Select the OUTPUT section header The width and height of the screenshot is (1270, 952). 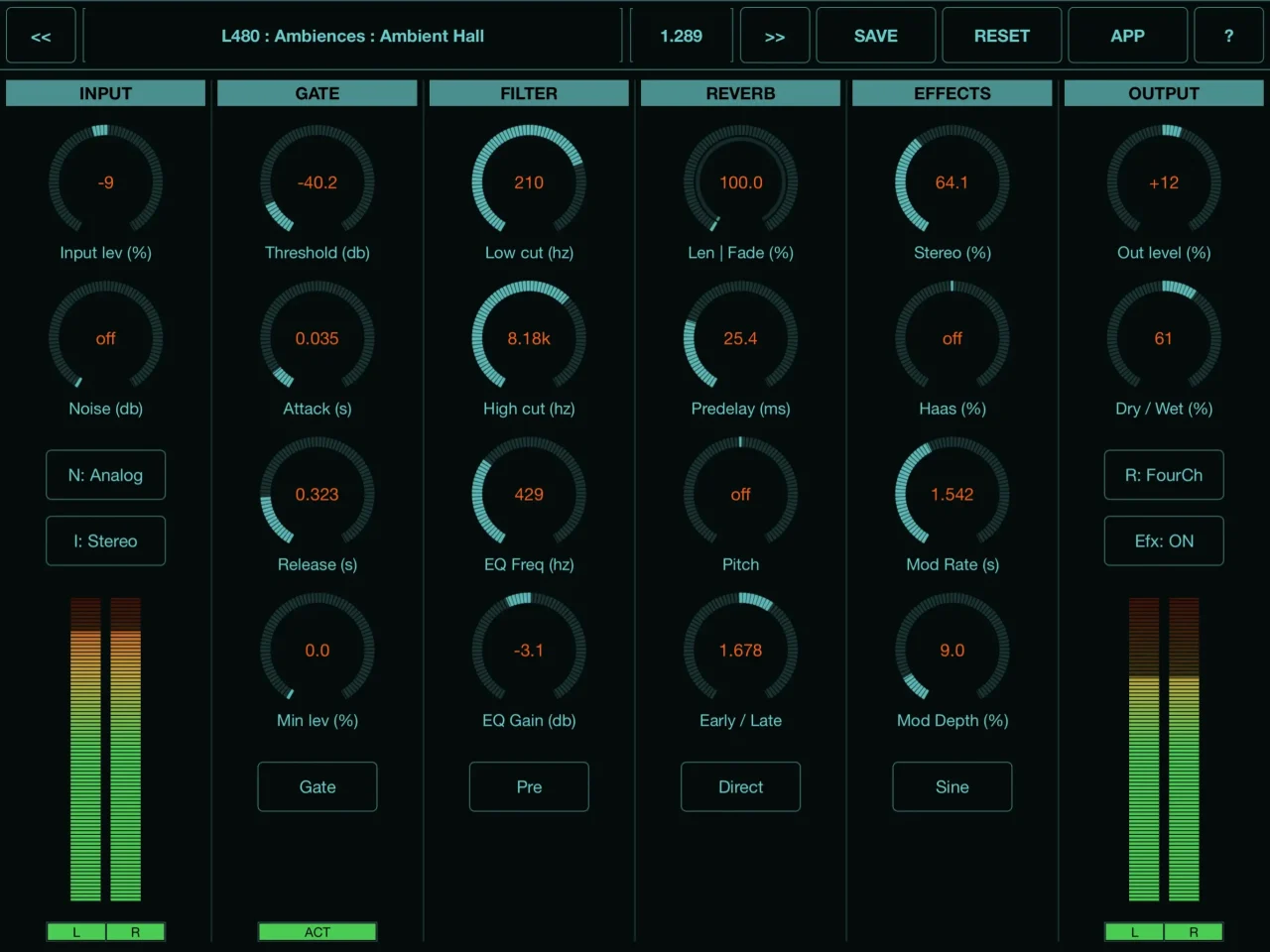(x=1164, y=93)
